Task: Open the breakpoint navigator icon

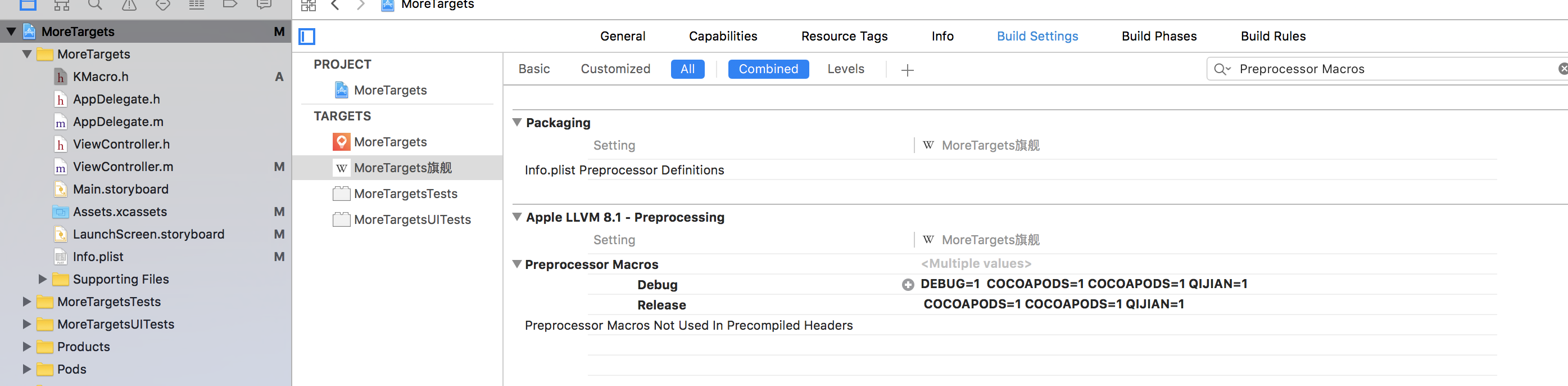Action: 230,5
